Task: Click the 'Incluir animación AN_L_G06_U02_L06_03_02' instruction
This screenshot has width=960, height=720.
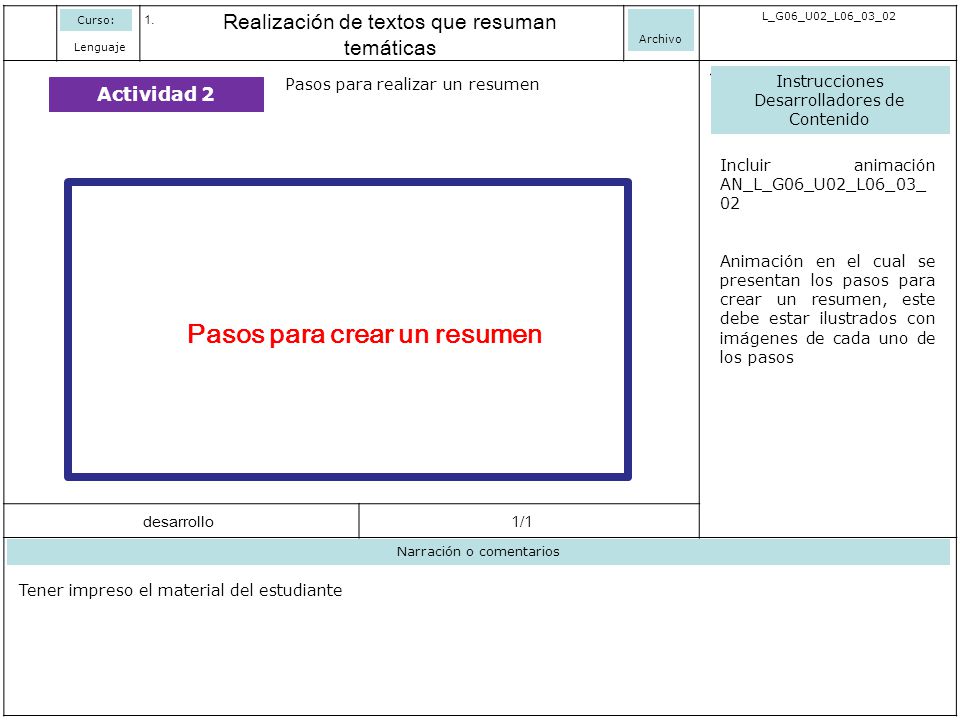Action: 827,184
